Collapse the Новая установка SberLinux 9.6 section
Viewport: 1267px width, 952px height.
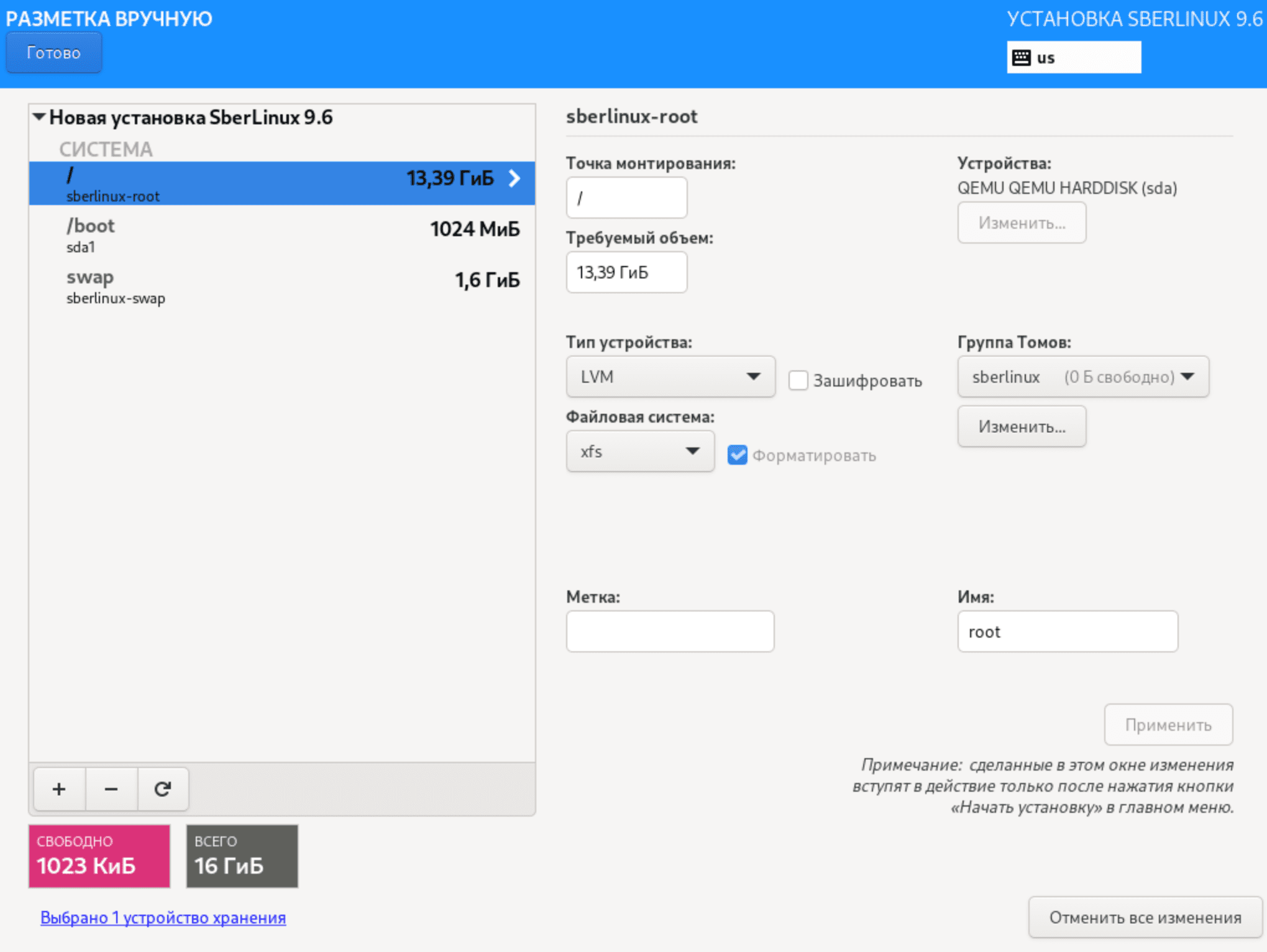point(39,116)
